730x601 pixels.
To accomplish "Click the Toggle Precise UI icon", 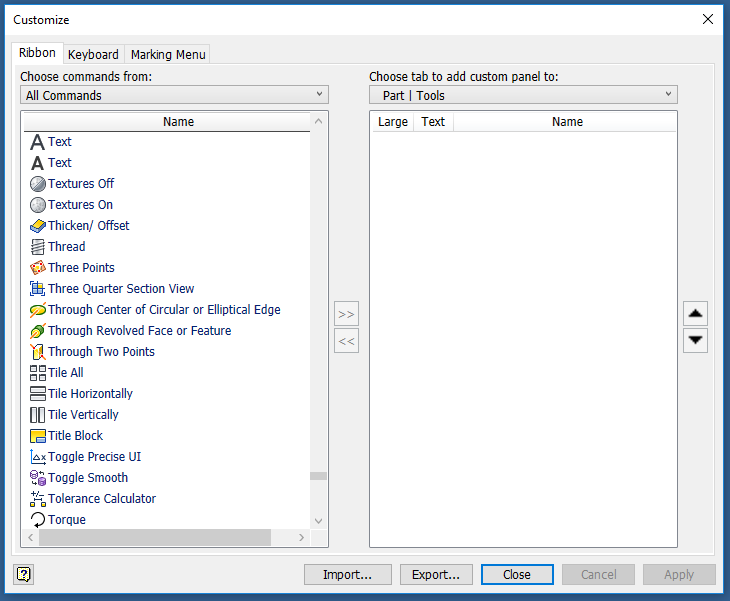I will 38,457.
